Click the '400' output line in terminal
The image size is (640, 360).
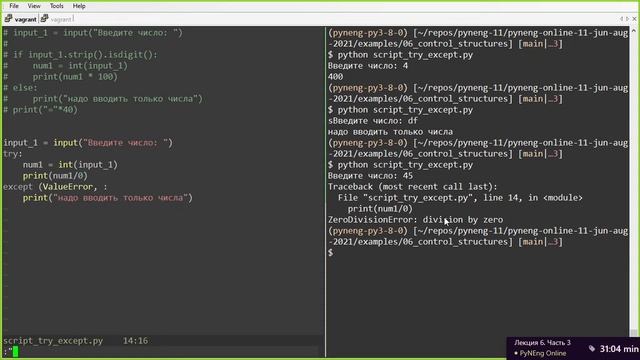click(336, 76)
